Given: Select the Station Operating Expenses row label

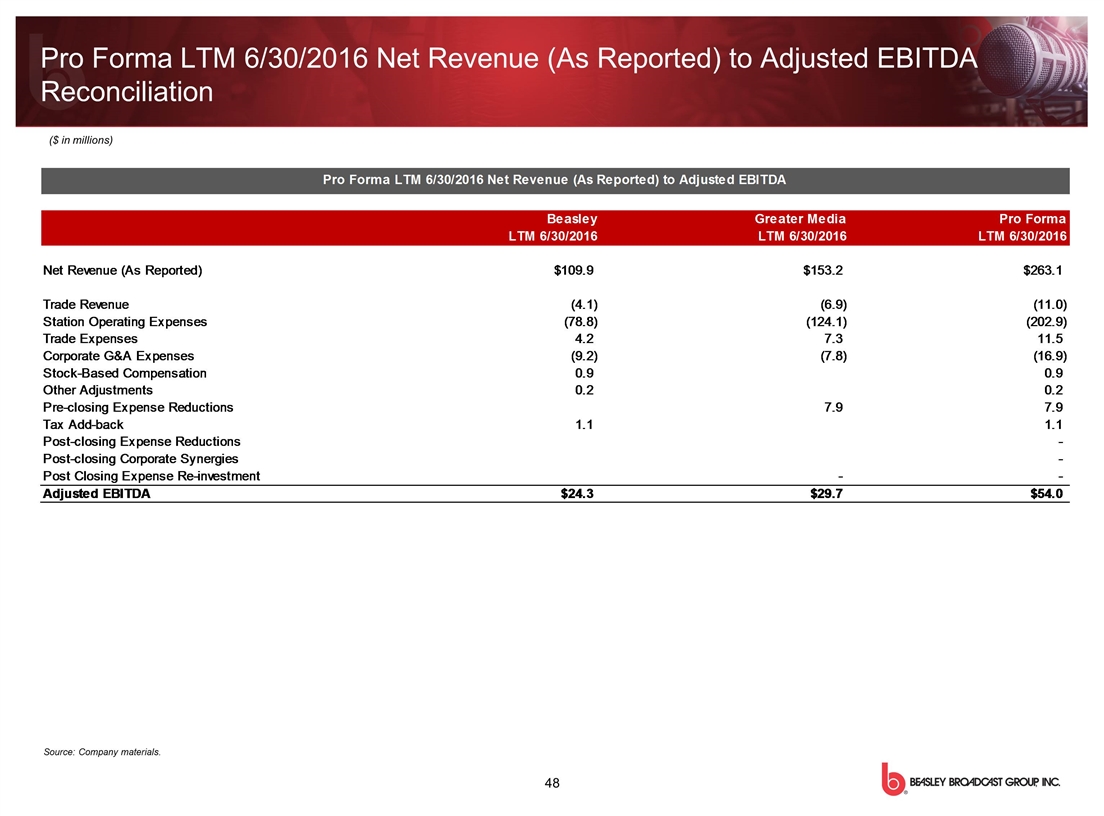Looking at the screenshot, I should (x=124, y=321).
